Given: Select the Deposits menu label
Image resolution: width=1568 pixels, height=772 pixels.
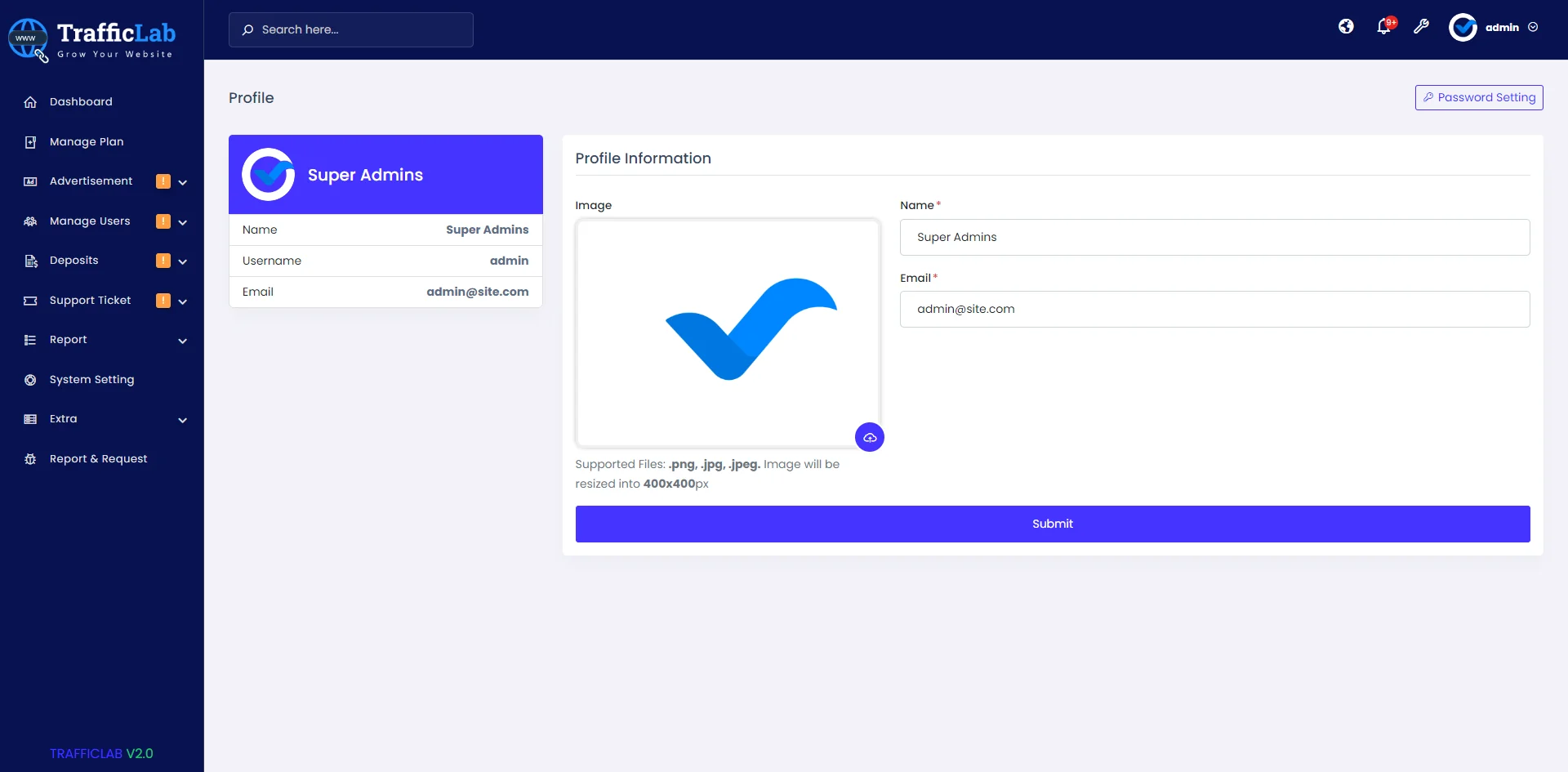Looking at the screenshot, I should point(73,261).
